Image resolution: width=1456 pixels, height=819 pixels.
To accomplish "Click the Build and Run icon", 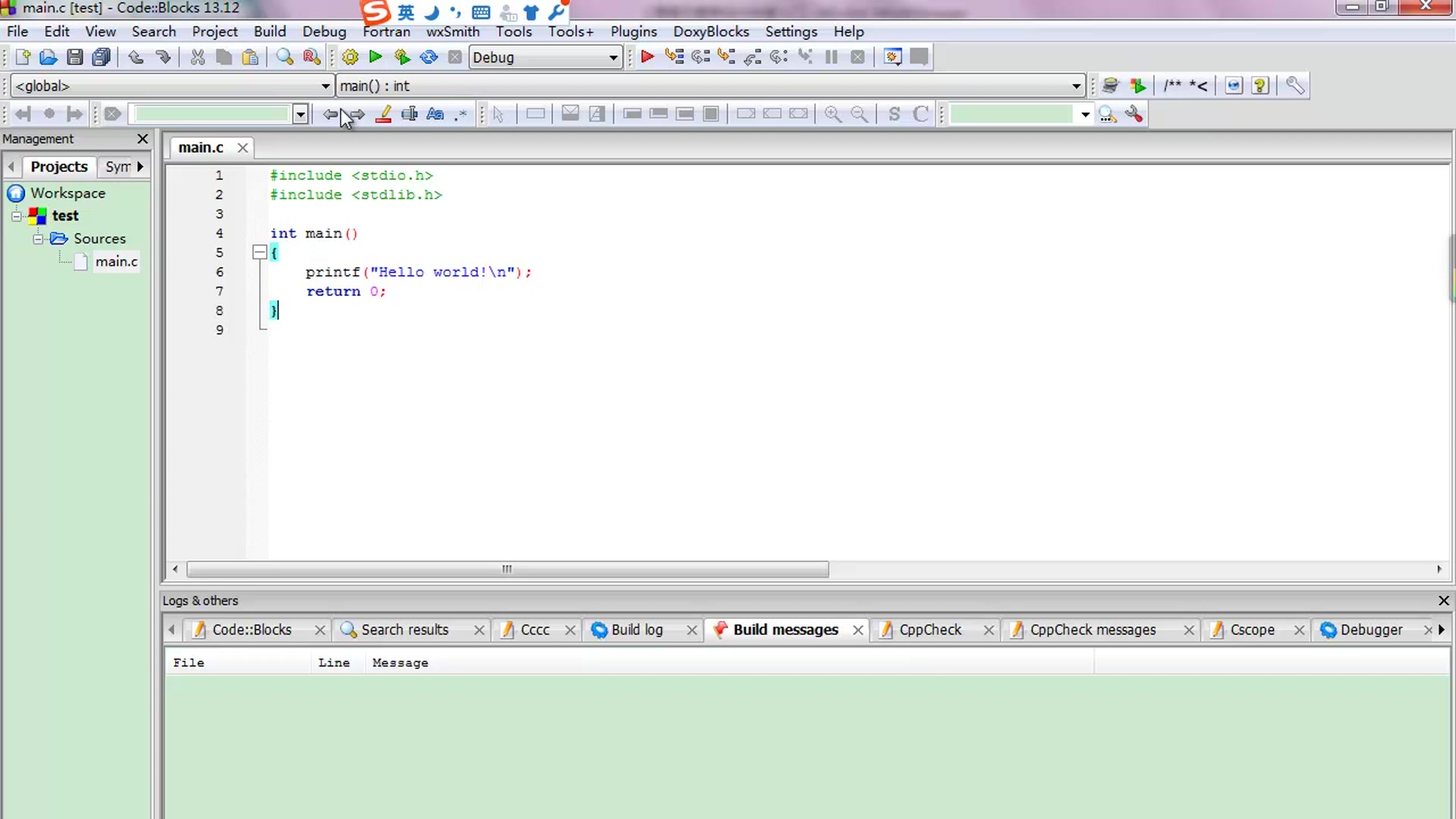I will pyautogui.click(x=402, y=57).
